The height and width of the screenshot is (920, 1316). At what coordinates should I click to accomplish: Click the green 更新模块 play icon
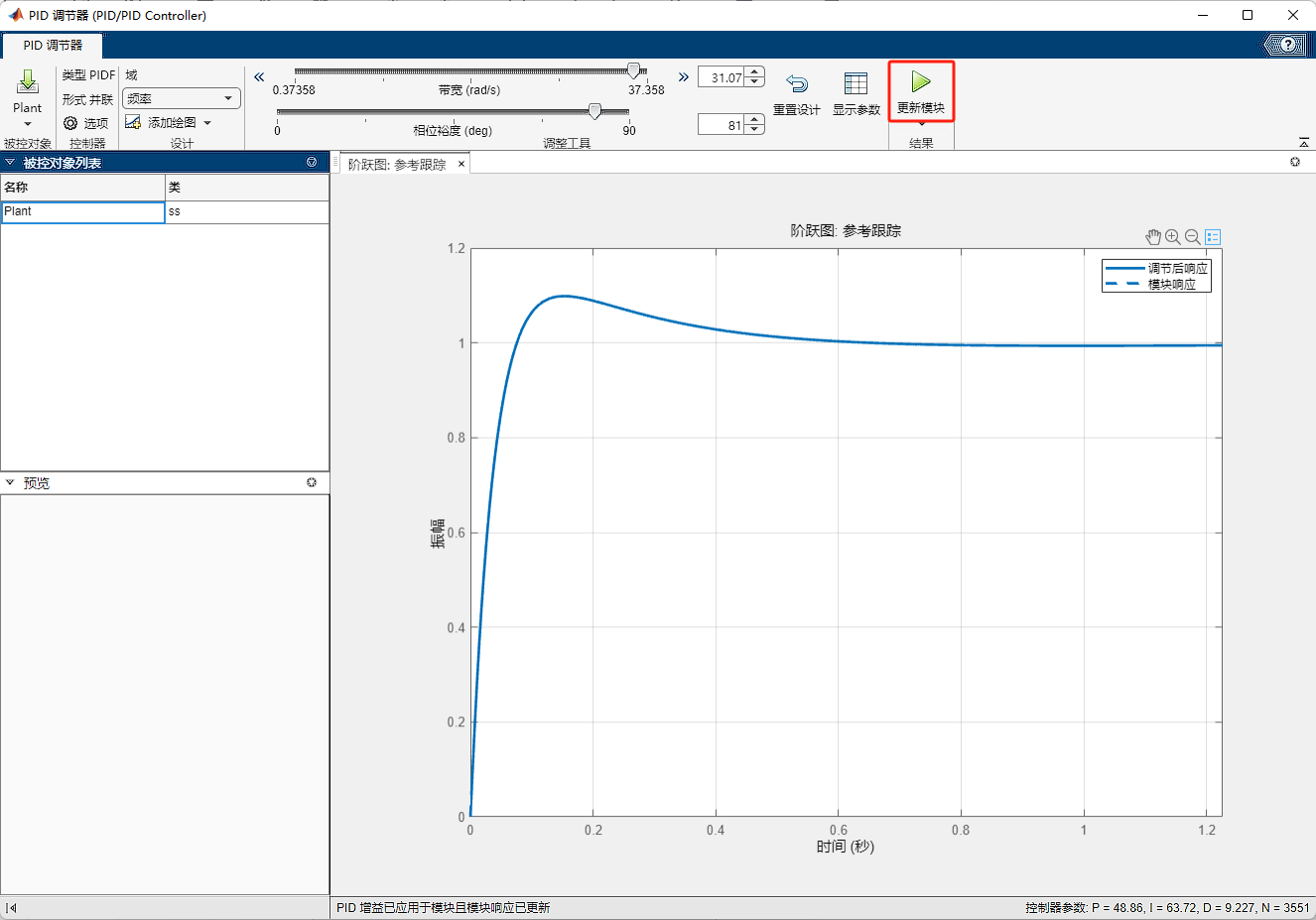(x=921, y=81)
